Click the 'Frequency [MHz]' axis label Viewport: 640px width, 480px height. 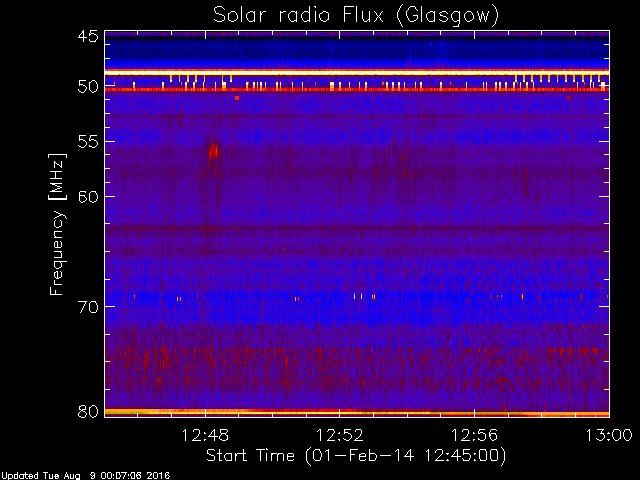58,224
